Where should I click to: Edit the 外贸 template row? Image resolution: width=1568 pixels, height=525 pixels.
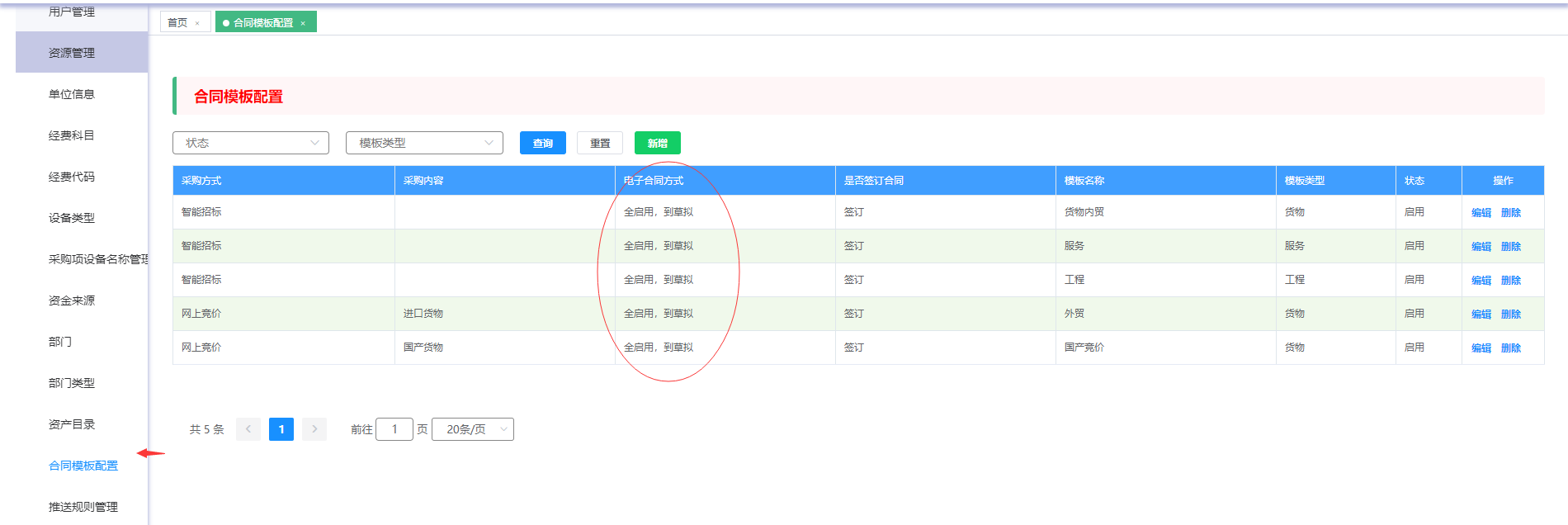point(1481,315)
